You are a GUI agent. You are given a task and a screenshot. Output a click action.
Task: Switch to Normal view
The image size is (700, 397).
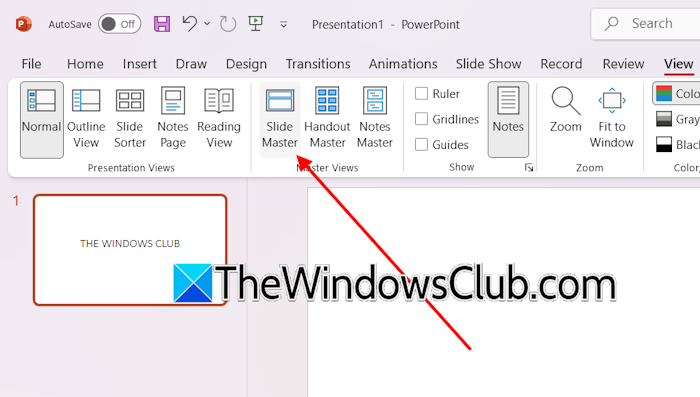42,119
